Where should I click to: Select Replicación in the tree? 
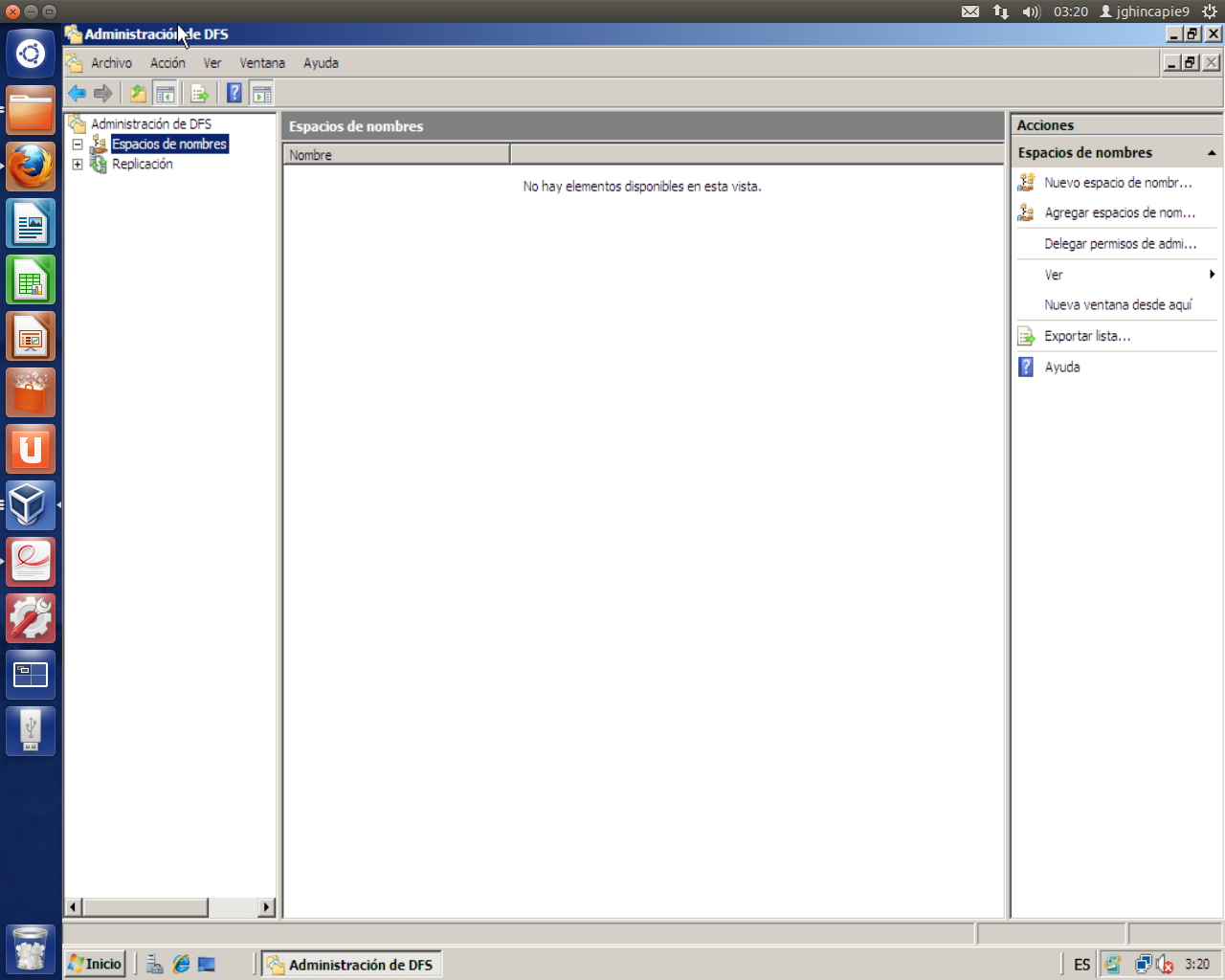[x=143, y=165]
